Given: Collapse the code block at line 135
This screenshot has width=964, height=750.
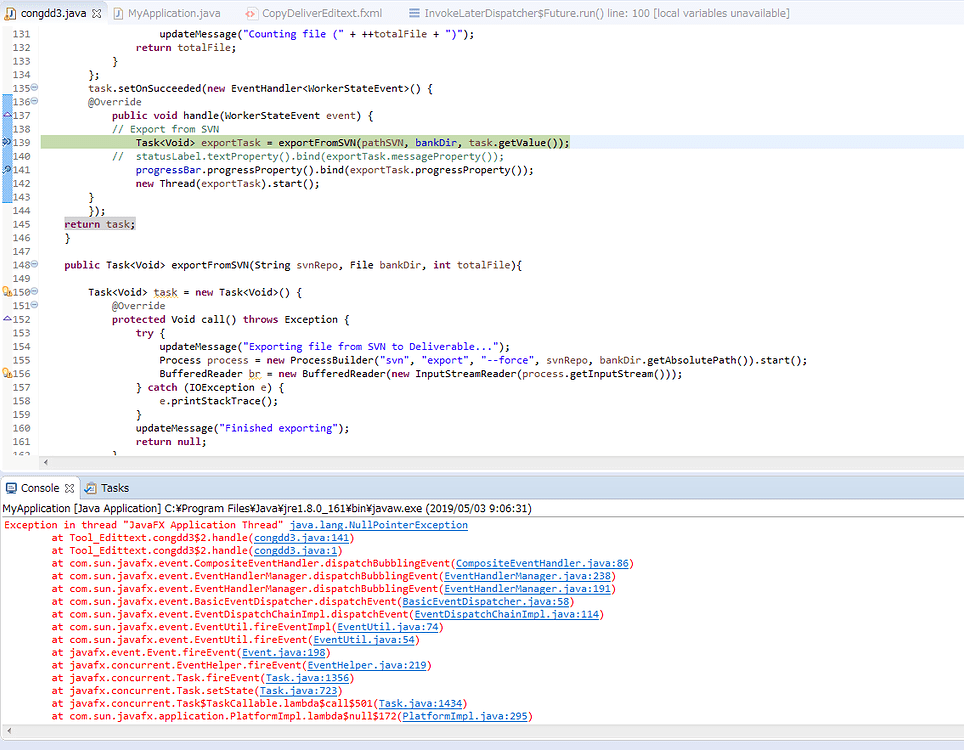Looking at the screenshot, I should (x=34, y=87).
